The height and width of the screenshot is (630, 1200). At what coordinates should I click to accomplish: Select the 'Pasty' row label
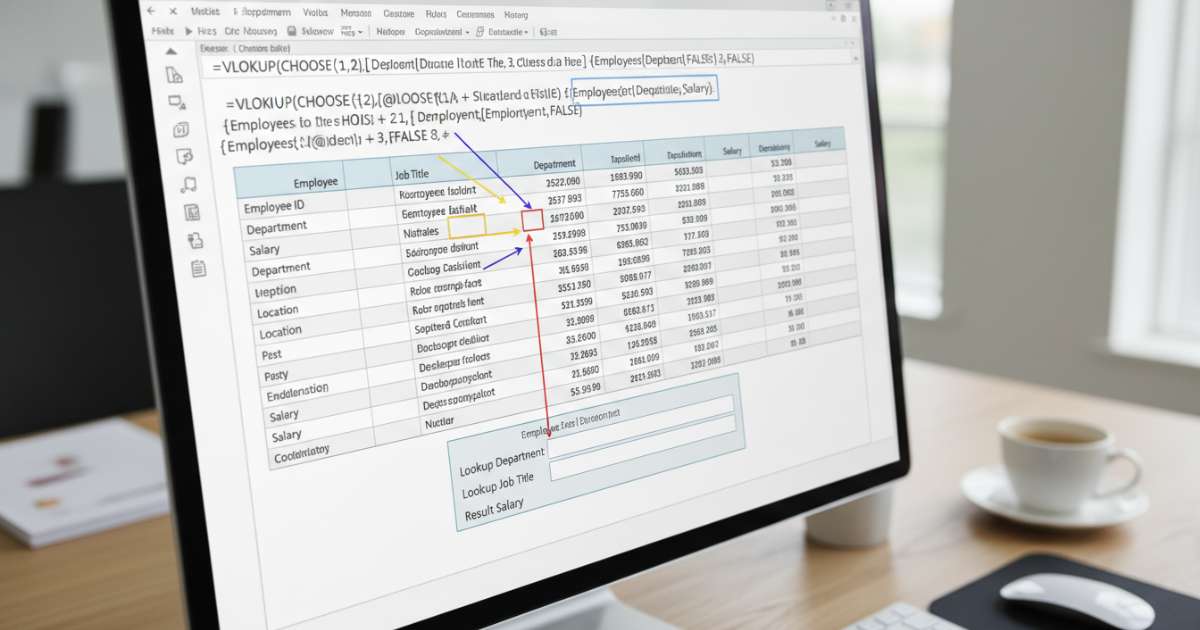coord(275,376)
